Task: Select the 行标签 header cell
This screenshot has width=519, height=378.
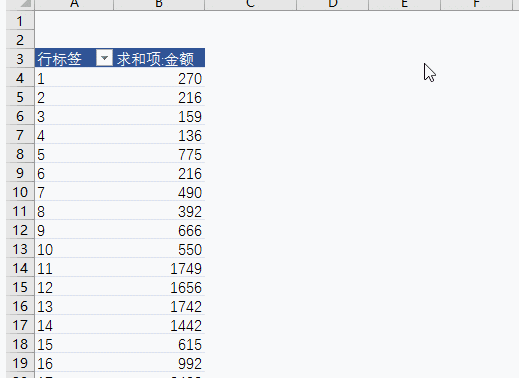Action: point(74,58)
